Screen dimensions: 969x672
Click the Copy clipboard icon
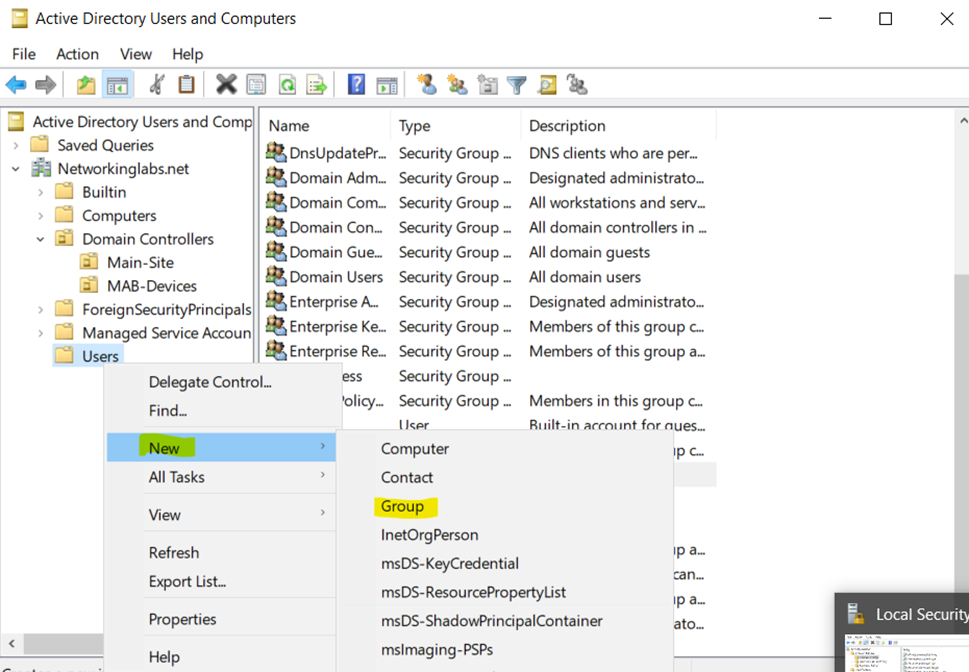(186, 85)
